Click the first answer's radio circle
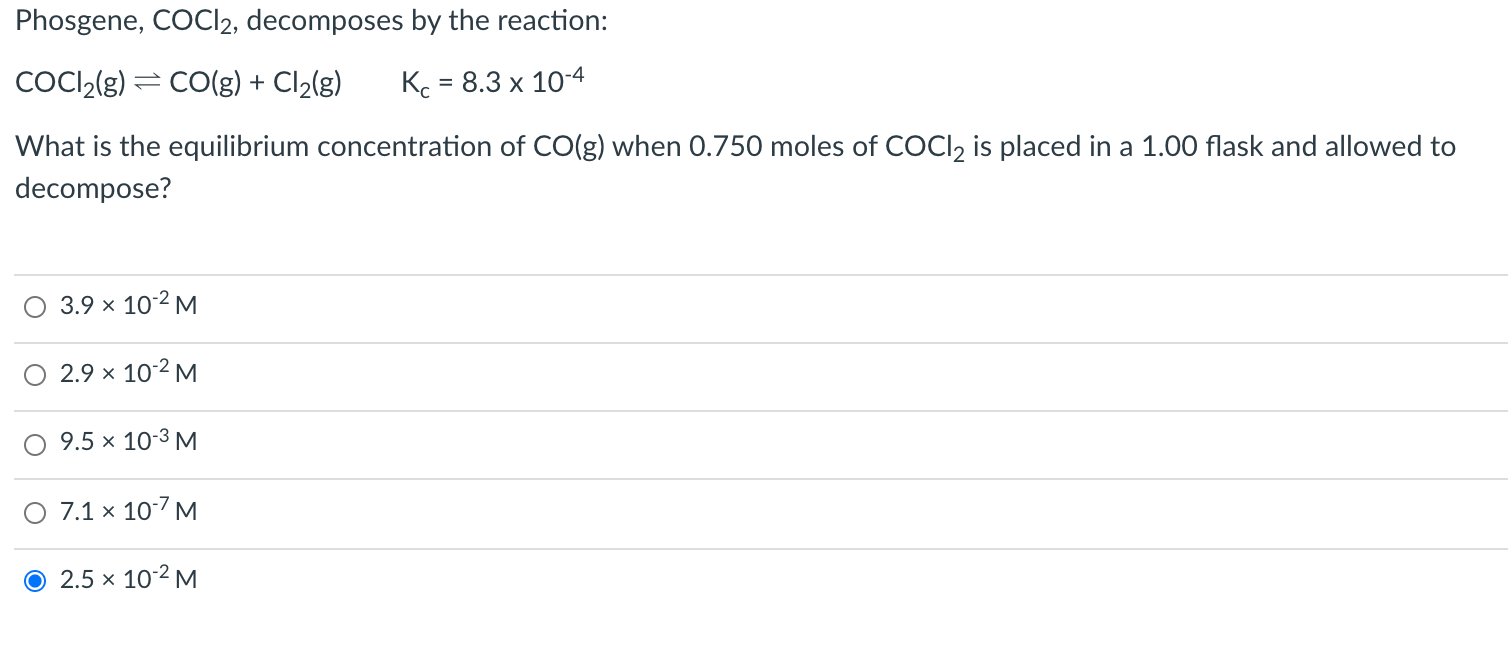 [35, 306]
